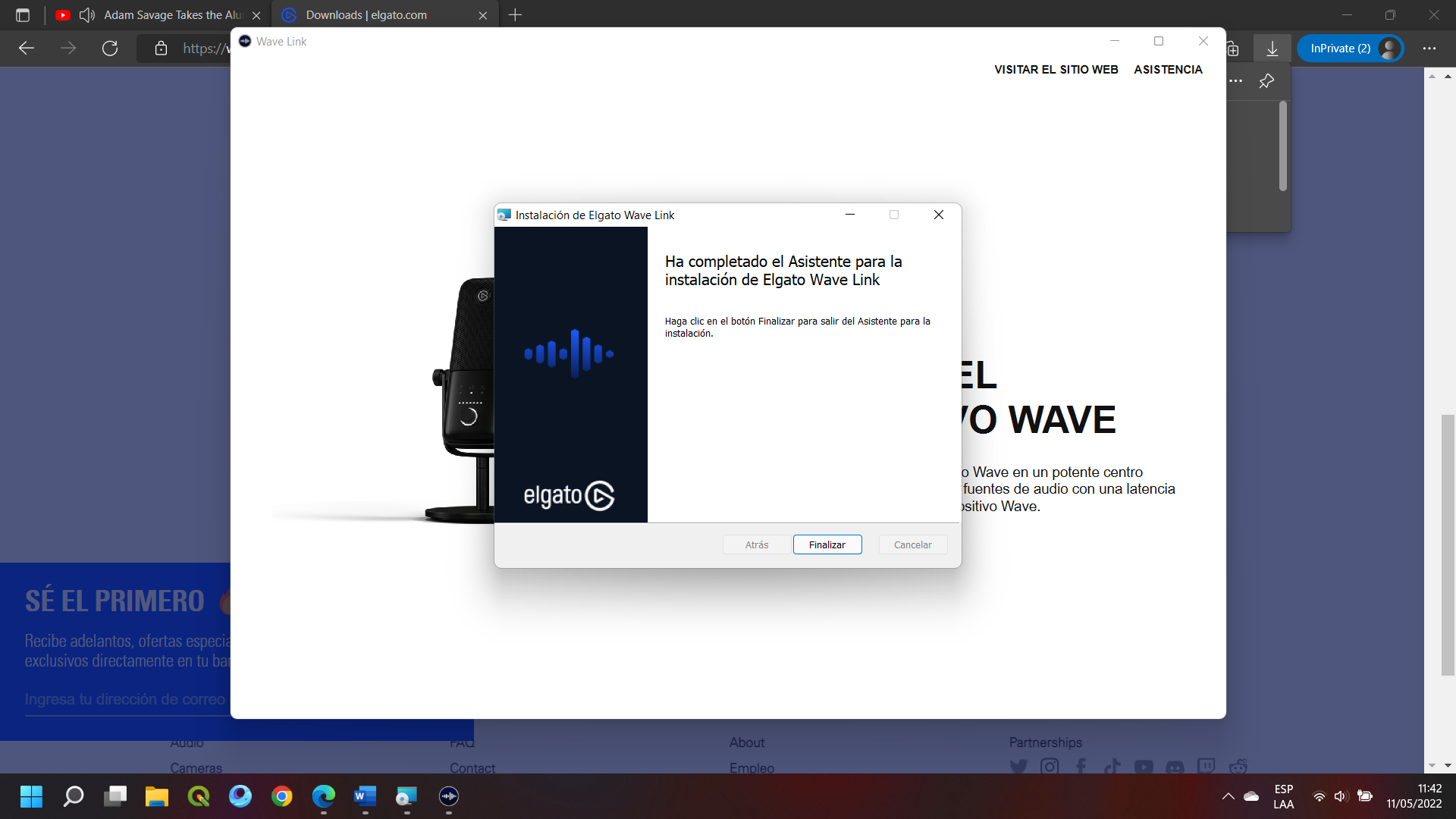This screenshot has height=819, width=1456.
Task: Show hidden system tray icons
Action: point(1228,796)
